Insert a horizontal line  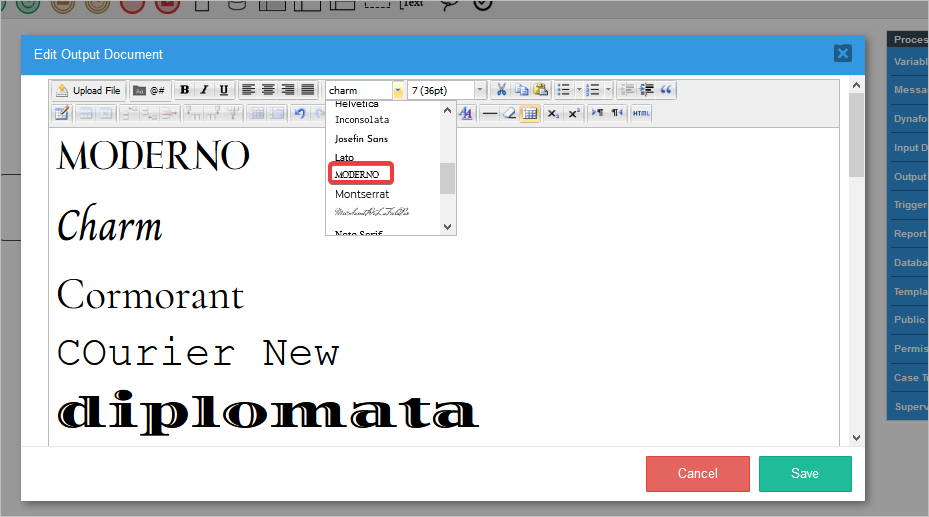pos(490,113)
